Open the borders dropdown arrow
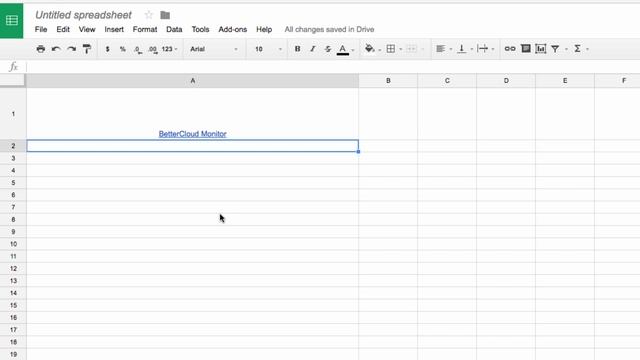The height and width of the screenshot is (360, 640). click(401, 49)
